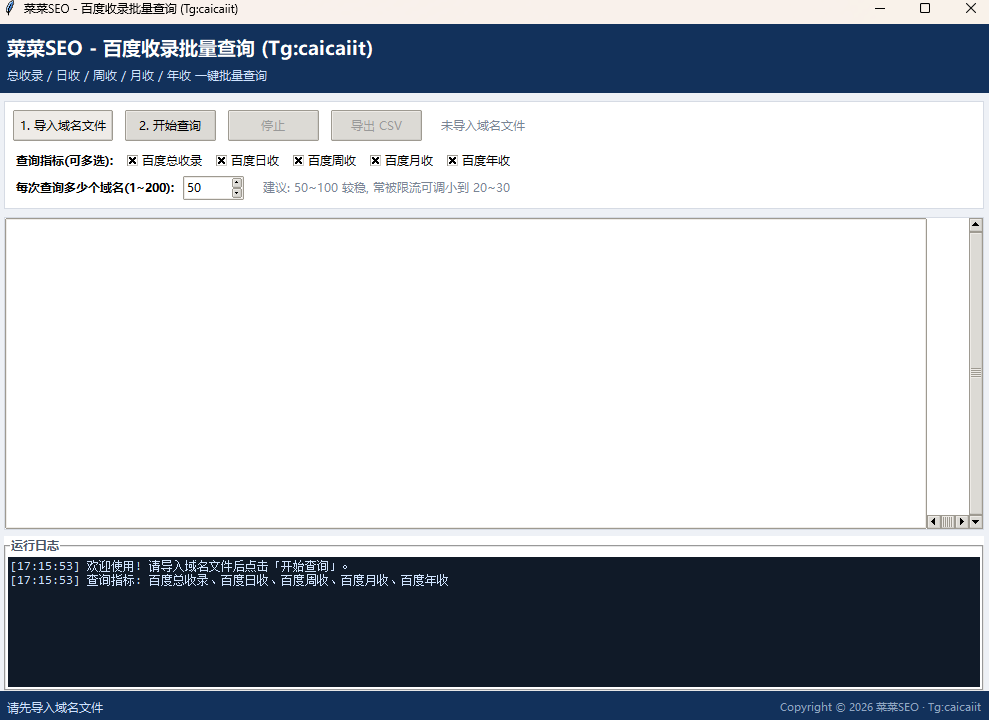Click the '查询指标(可多选):' label
This screenshot has height=720, width=989.
click(x=65, y=161)
